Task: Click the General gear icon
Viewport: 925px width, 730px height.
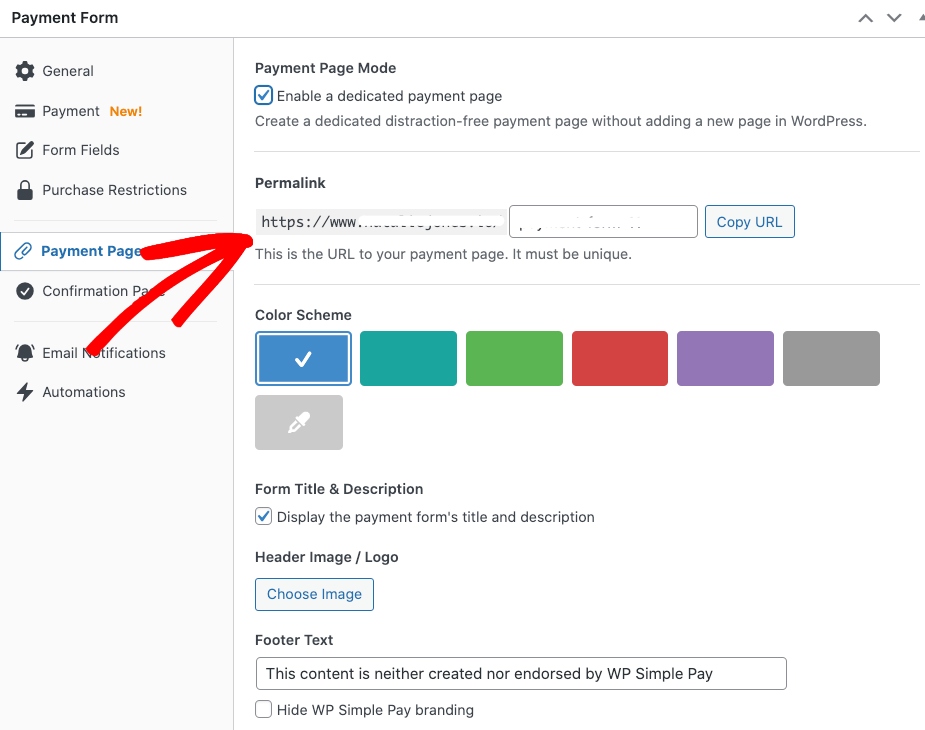Action: click(x=25, y=71)
